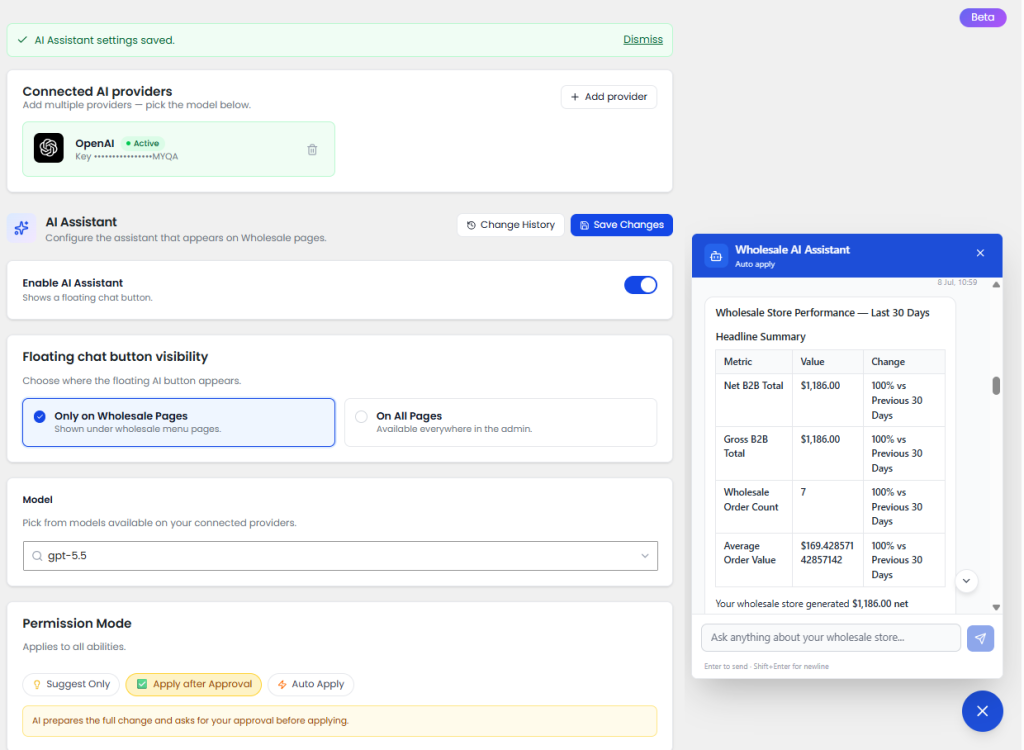Click the Metric column header
Viewport: 1024px width, 750px height.
754,362
